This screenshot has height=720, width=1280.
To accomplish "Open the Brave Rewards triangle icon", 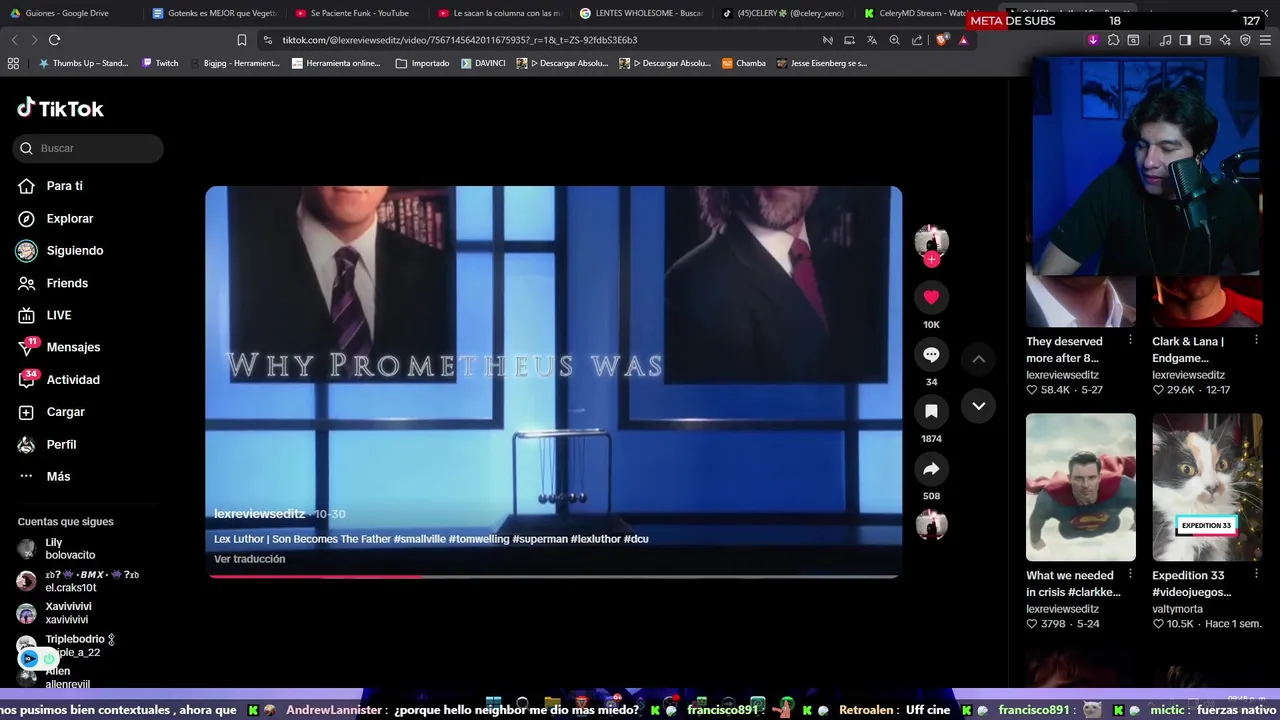I will (x=963, y=40).
